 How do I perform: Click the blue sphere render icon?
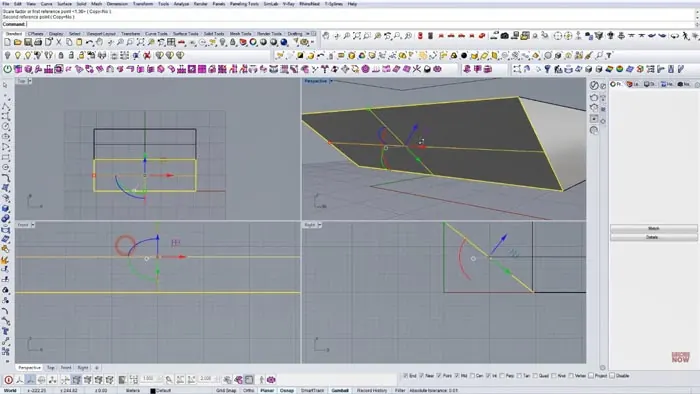click(283, 42)
